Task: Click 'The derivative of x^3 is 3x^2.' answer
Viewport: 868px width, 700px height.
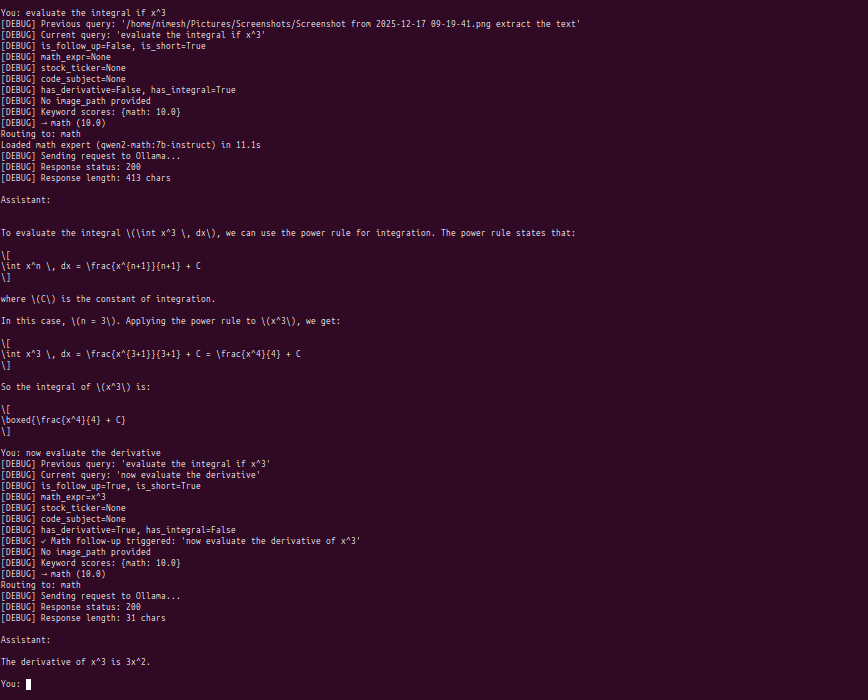Action: coord(75,662)
